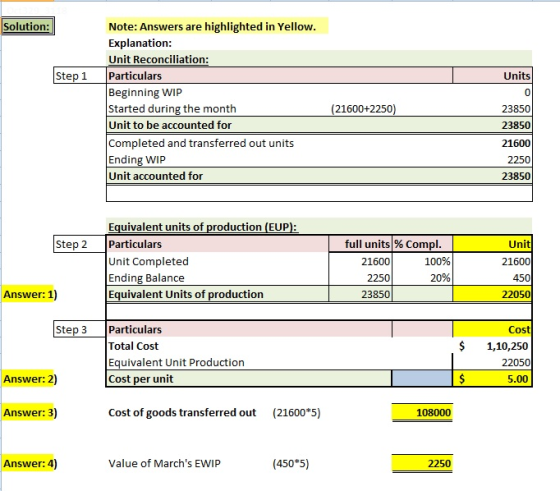Click the 'Step 1' label cell
Screen dimensions: 560x491
[x=80, y=75]
